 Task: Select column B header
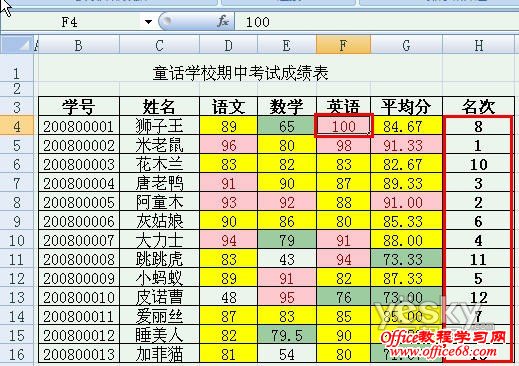pos(79,45)
